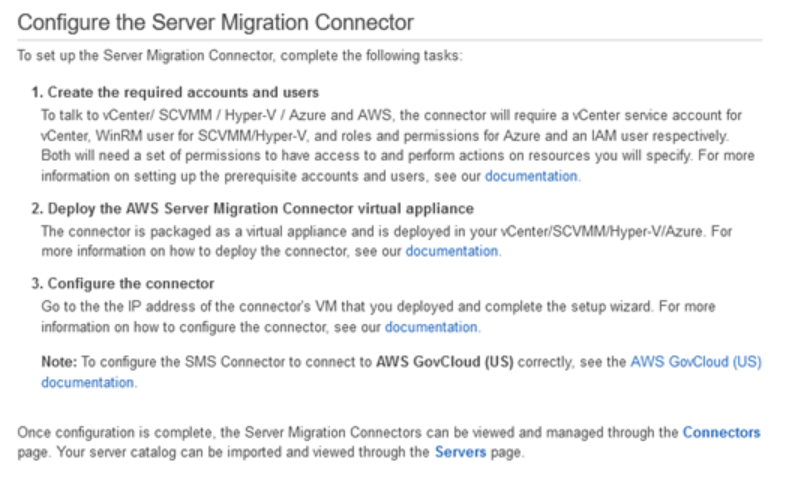812x493 pixels.
Task: Open documentation link in step 1
Action: coord(531,177)
